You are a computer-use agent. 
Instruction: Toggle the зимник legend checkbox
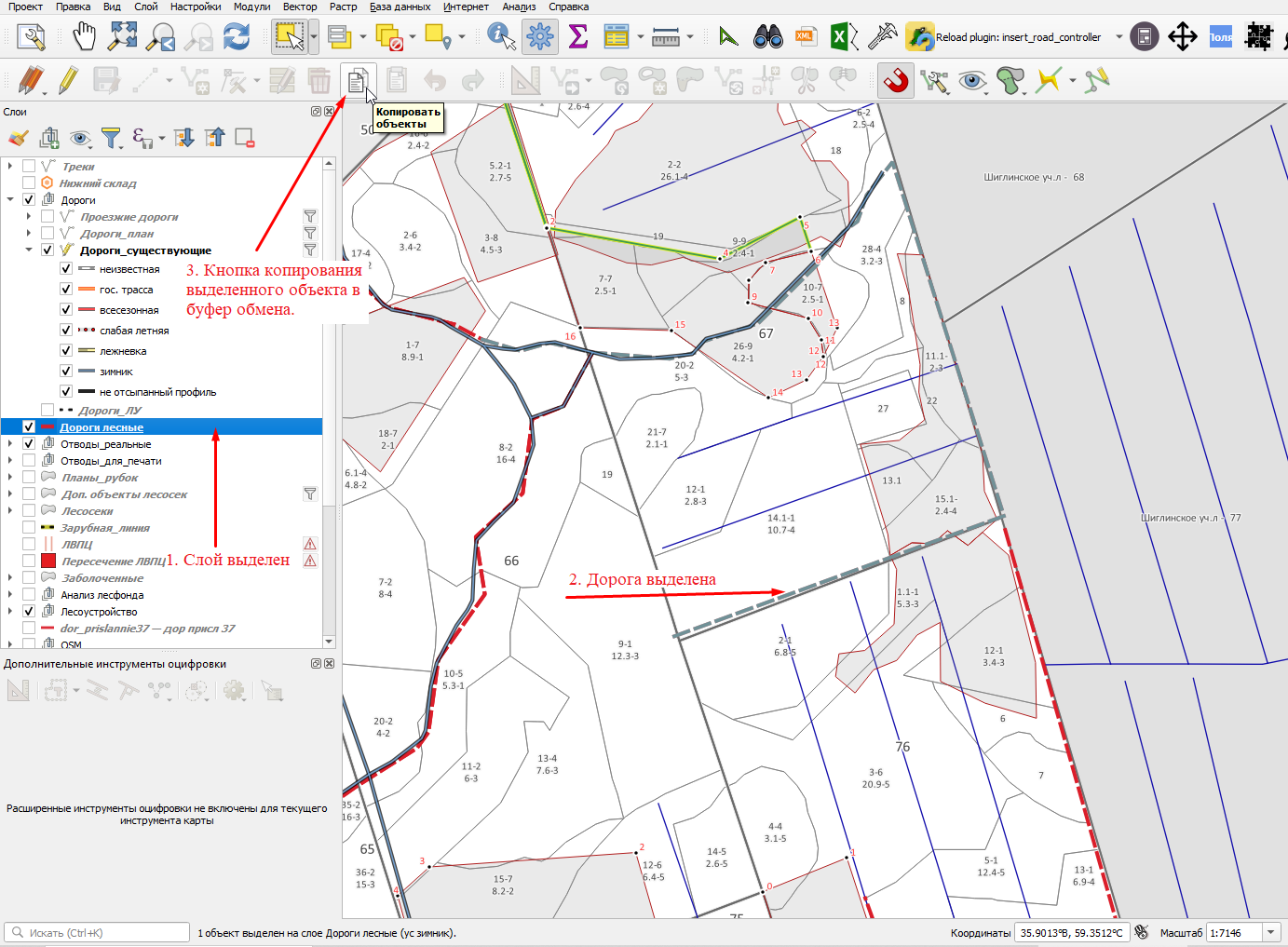point(66,372)
